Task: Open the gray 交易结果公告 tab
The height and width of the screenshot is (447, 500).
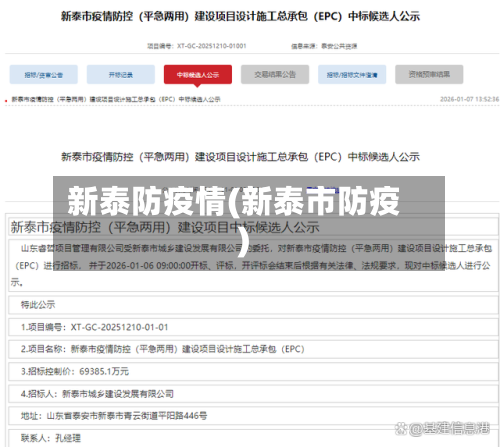Action: 275,74
